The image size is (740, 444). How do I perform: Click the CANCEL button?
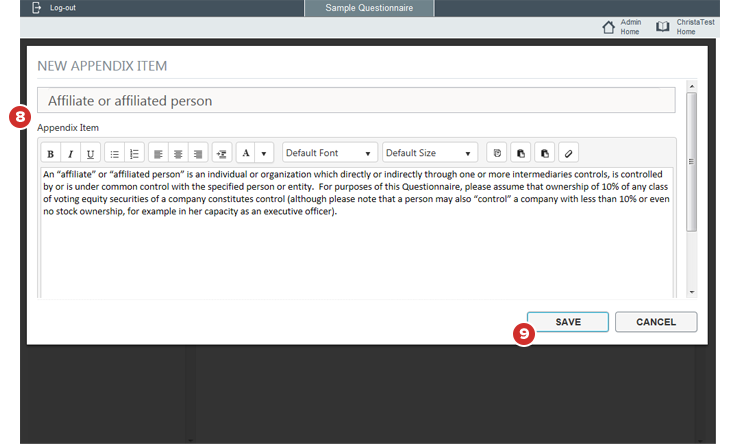pos(656,322)
